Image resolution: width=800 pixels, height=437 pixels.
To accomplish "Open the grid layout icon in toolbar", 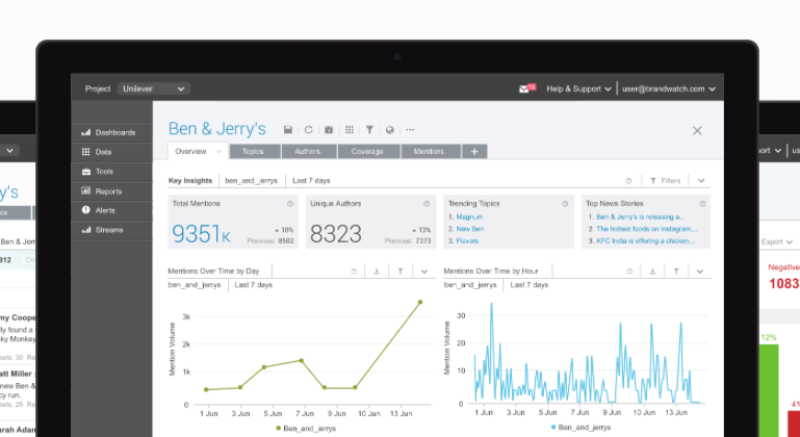I will (x=349, y=130).
